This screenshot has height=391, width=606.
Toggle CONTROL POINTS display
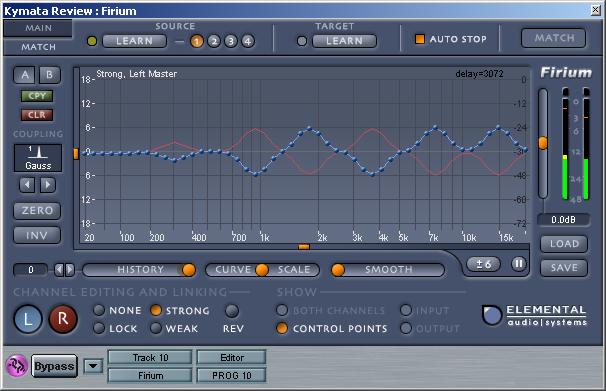point(282,328)
